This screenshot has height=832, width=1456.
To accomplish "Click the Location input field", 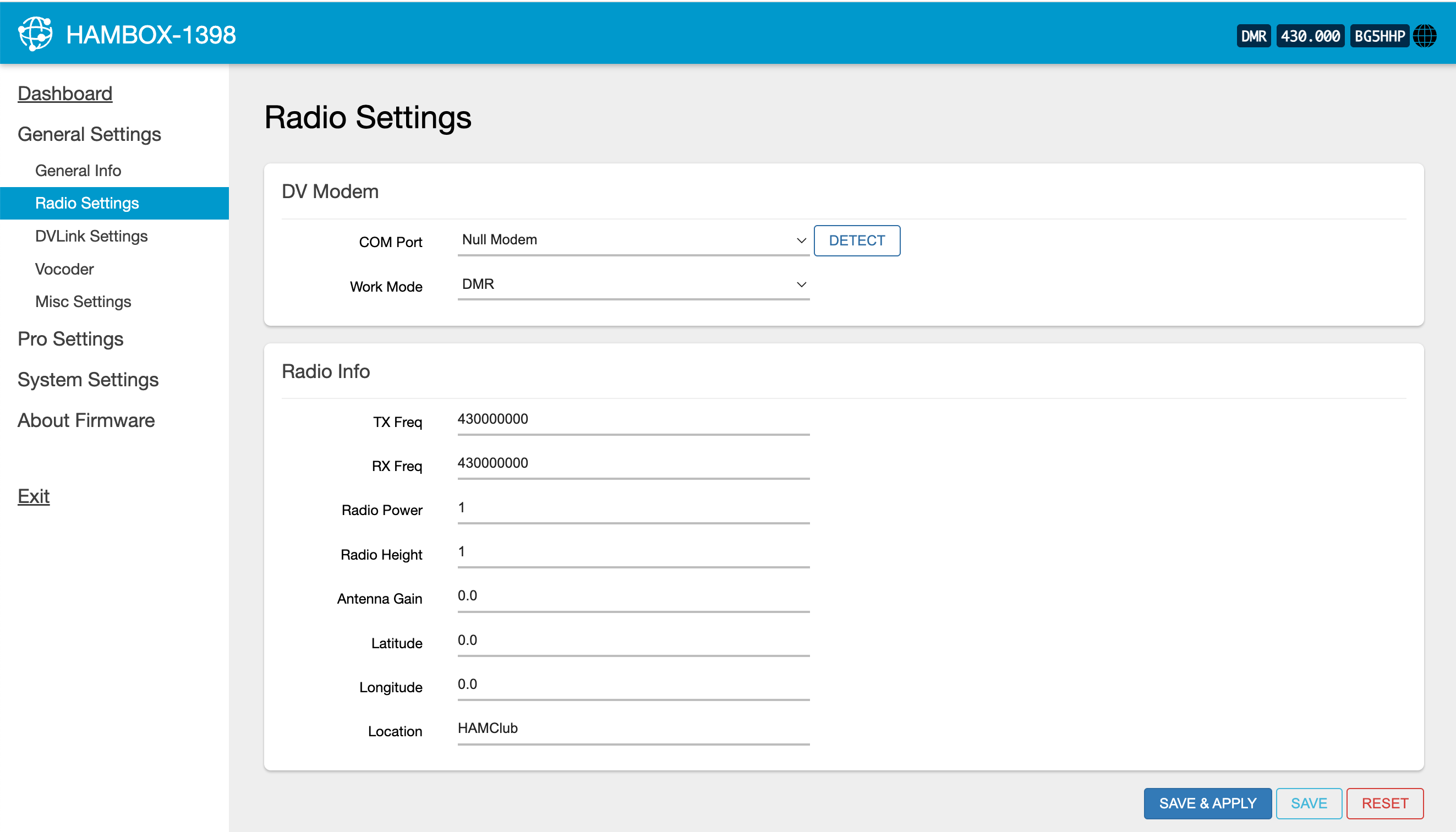I will 633,729.
